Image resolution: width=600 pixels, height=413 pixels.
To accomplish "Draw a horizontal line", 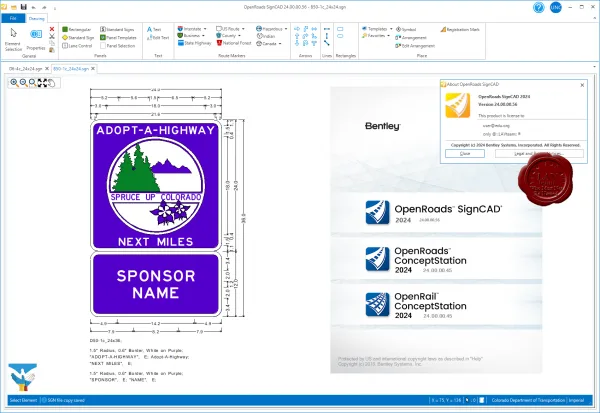I will (x=327, y=29).
